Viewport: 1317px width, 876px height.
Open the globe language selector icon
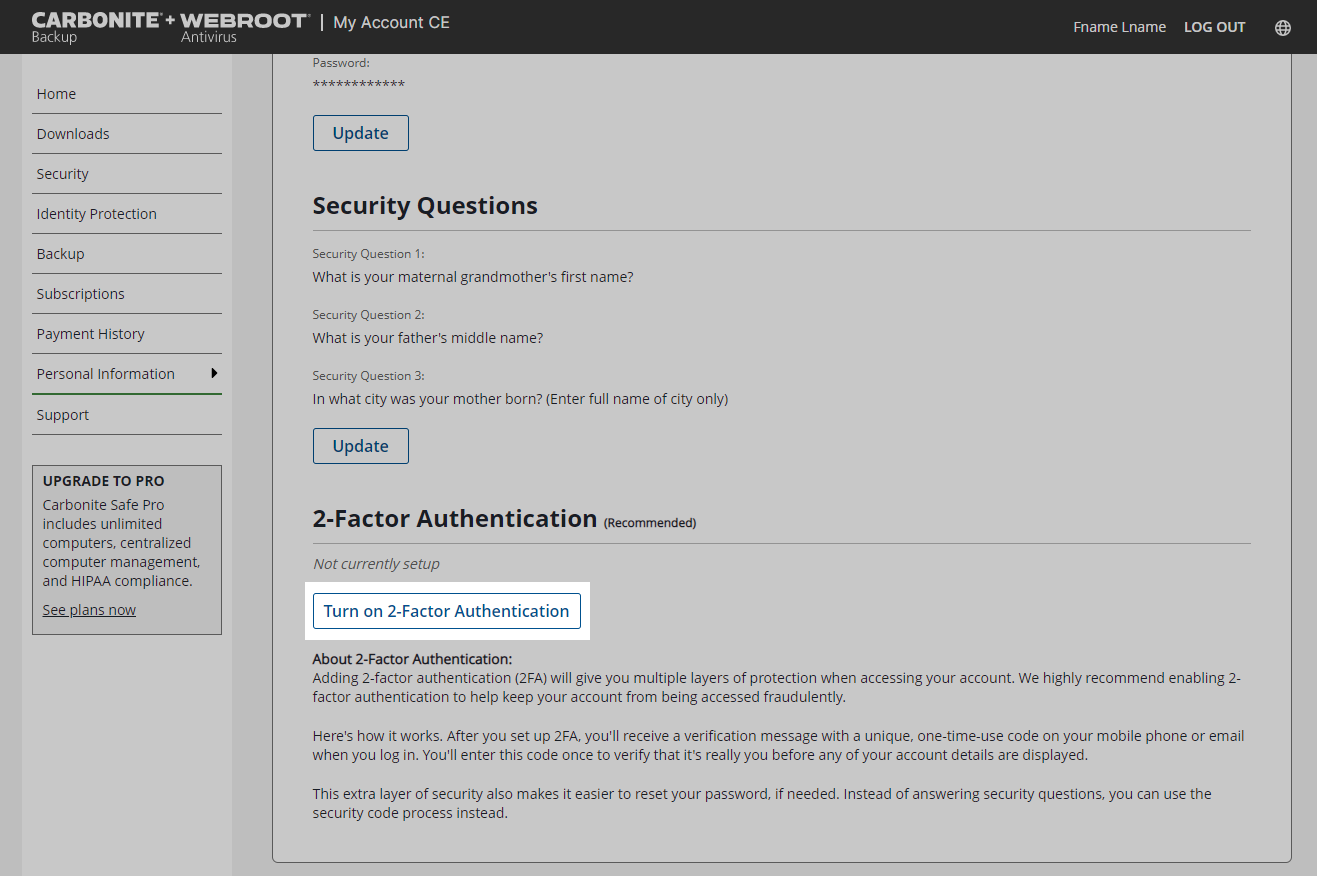(x=1283, y=27)
